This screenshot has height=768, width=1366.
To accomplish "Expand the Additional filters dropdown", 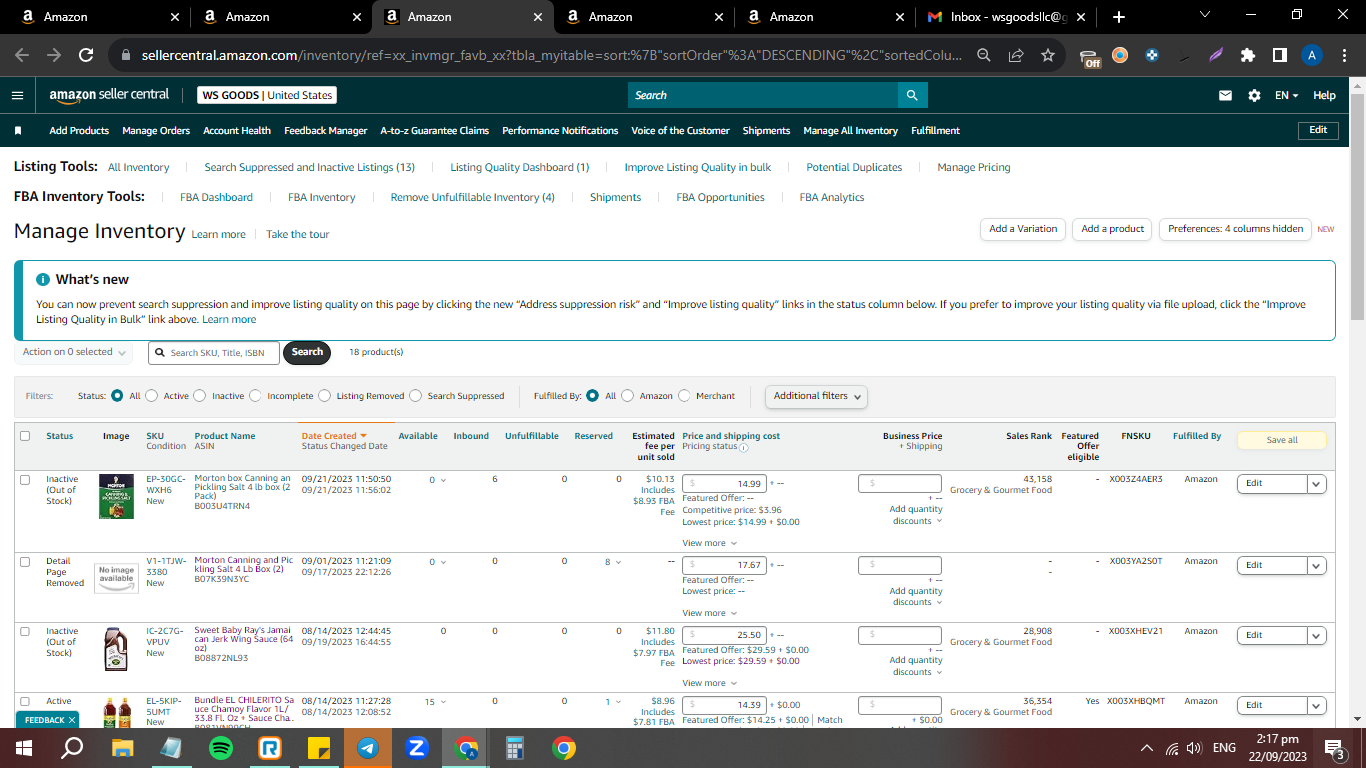I will tap(816, 396).
